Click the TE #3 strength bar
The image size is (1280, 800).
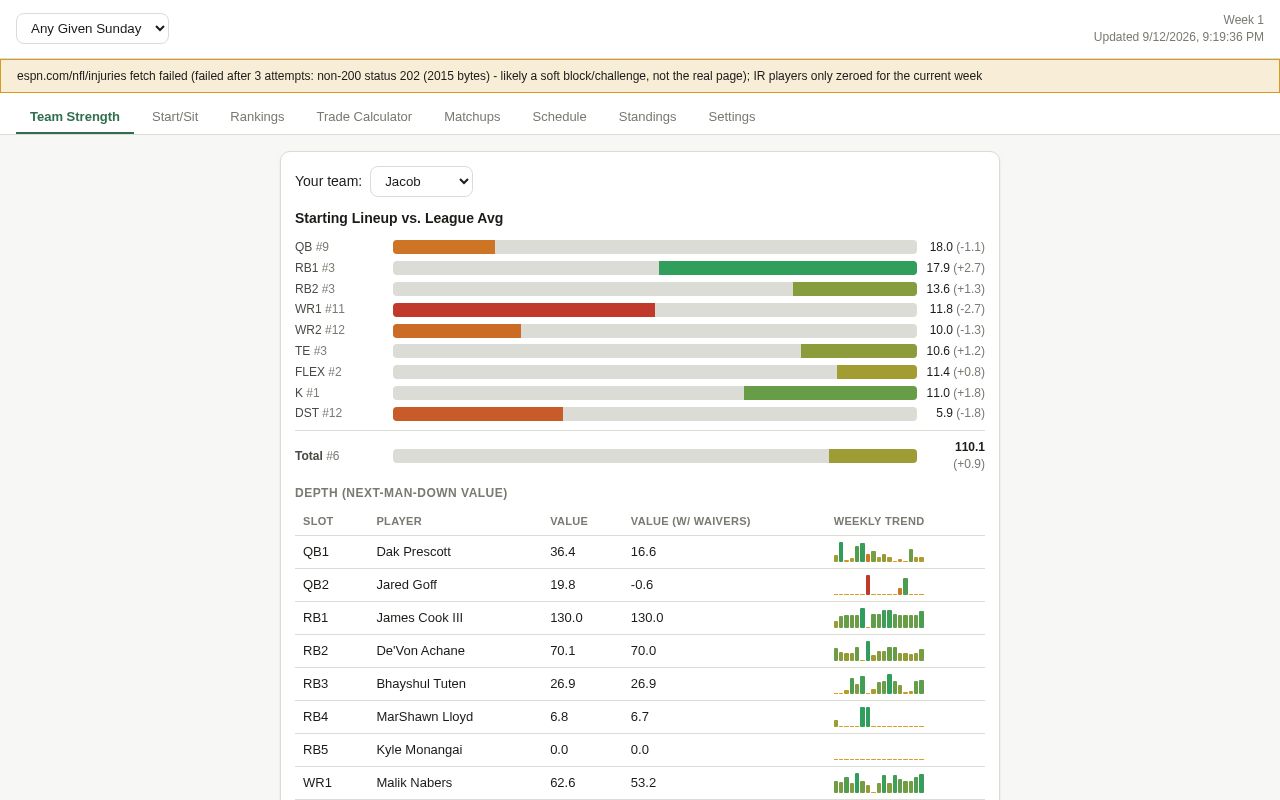tap(655, 351)
